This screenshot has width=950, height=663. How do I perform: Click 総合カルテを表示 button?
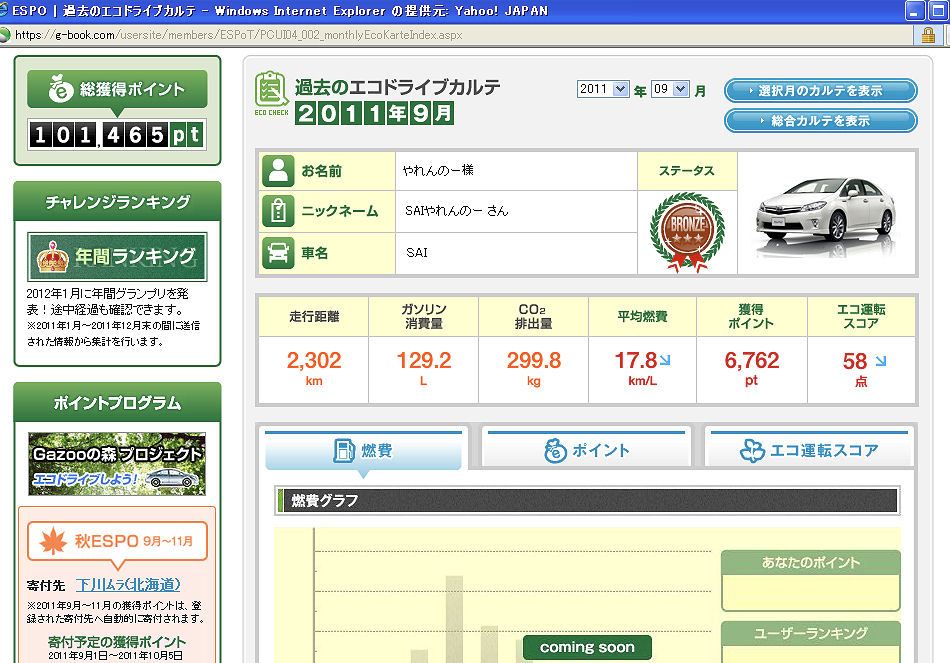click(820, 121)
